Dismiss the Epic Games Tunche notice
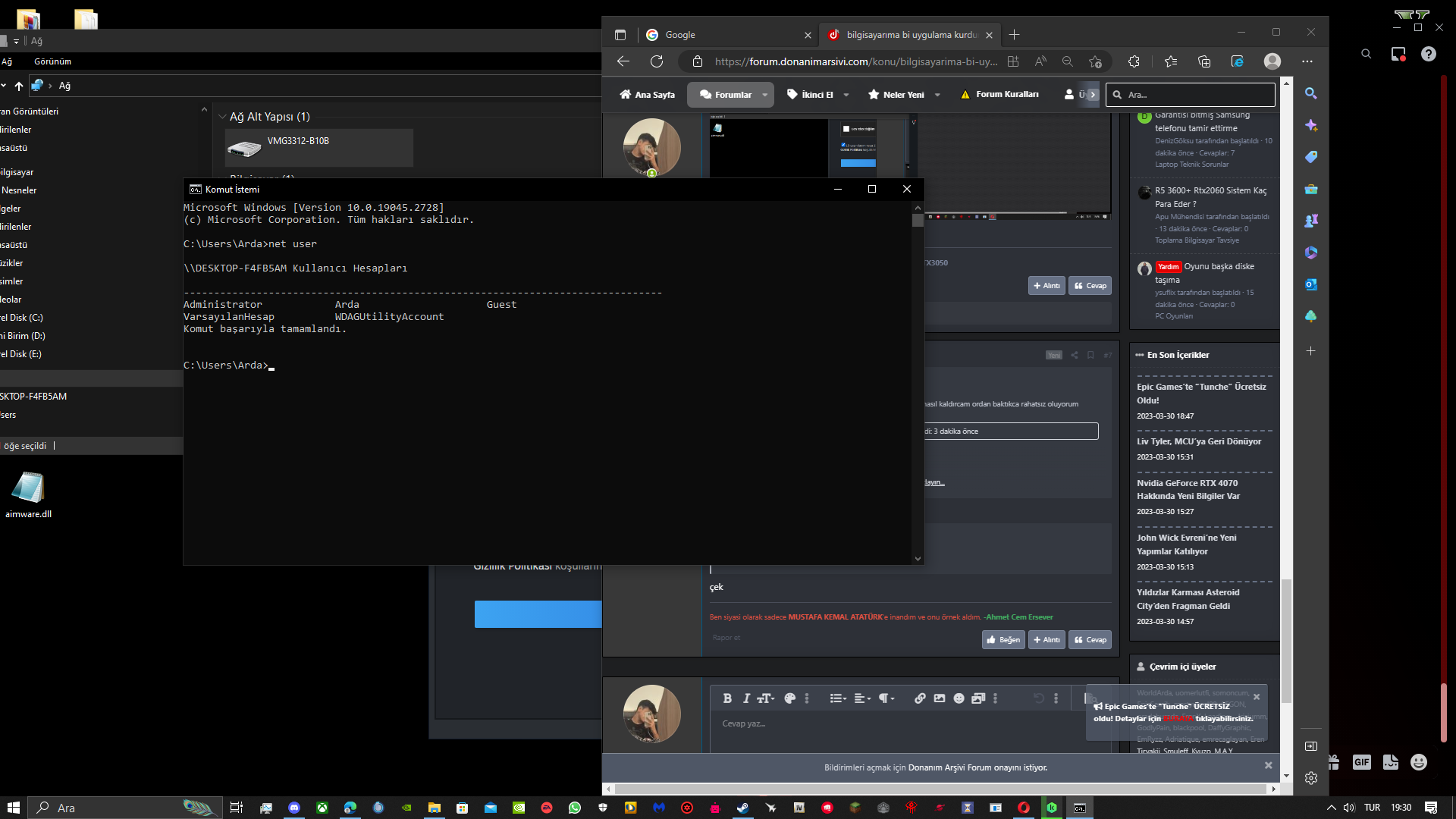Screen dimensions: 1456x819 coord(1257,697)
